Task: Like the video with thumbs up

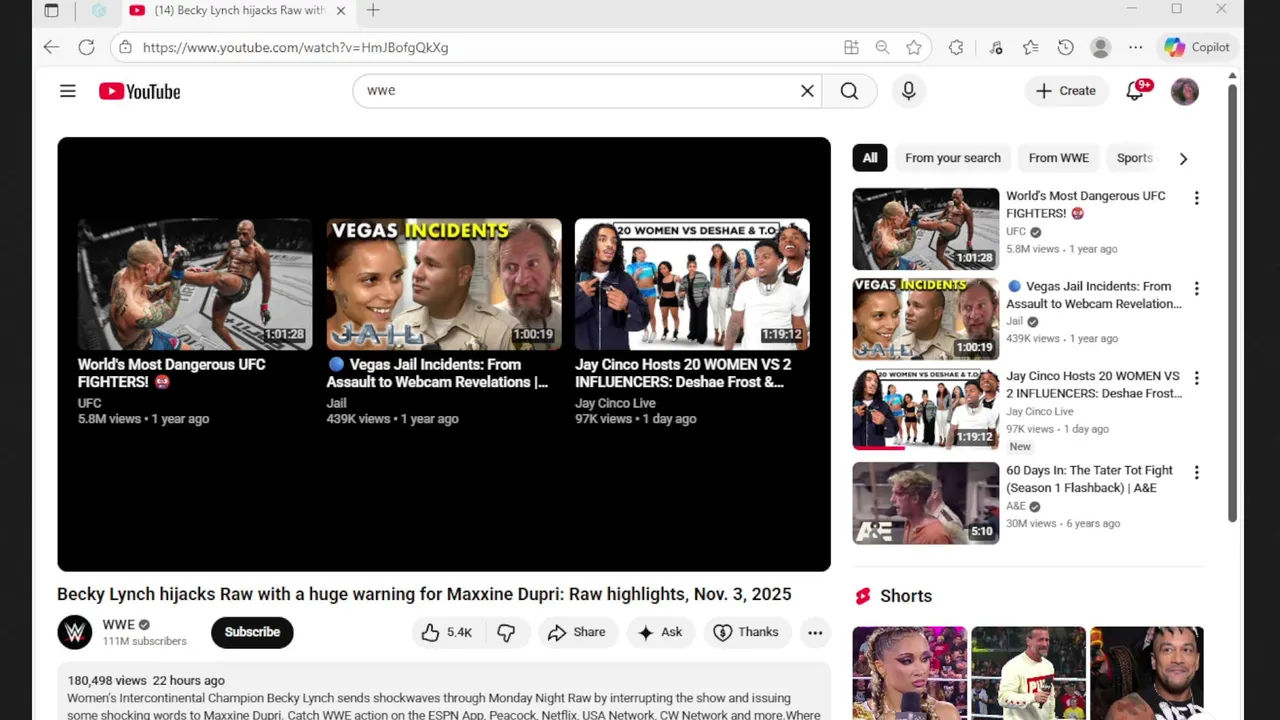Action: point(446,632)
